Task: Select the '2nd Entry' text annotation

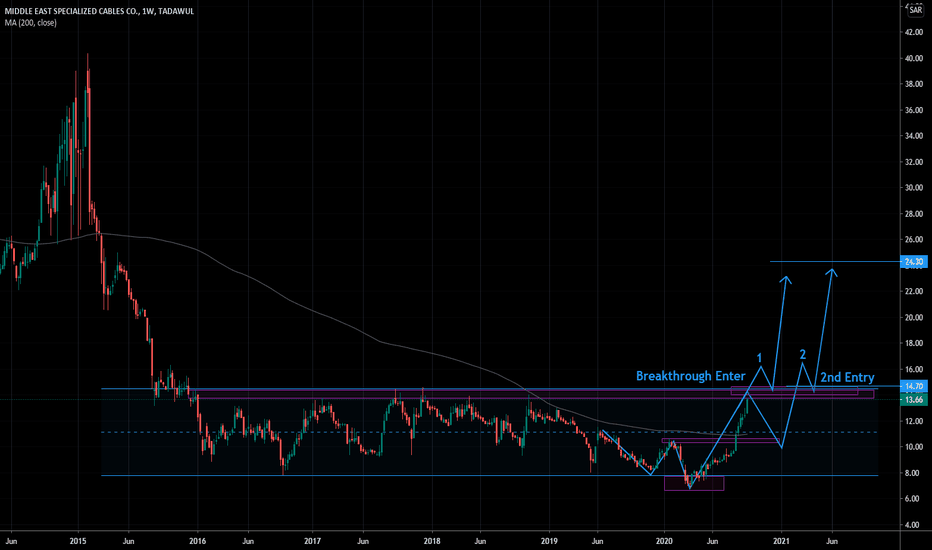Action: 847,377
